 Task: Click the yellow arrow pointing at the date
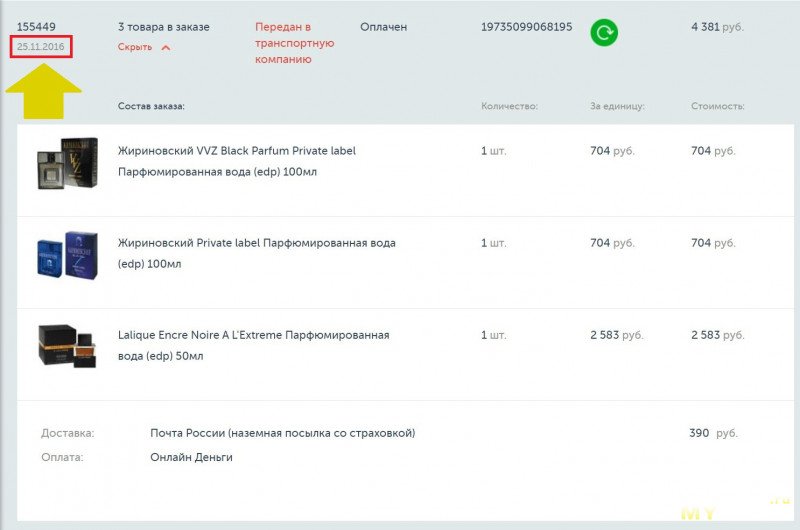[44, 91]
